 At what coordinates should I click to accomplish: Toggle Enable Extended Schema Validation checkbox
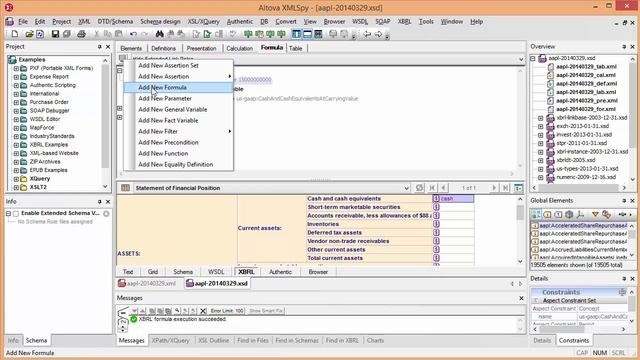coord(16,213)
